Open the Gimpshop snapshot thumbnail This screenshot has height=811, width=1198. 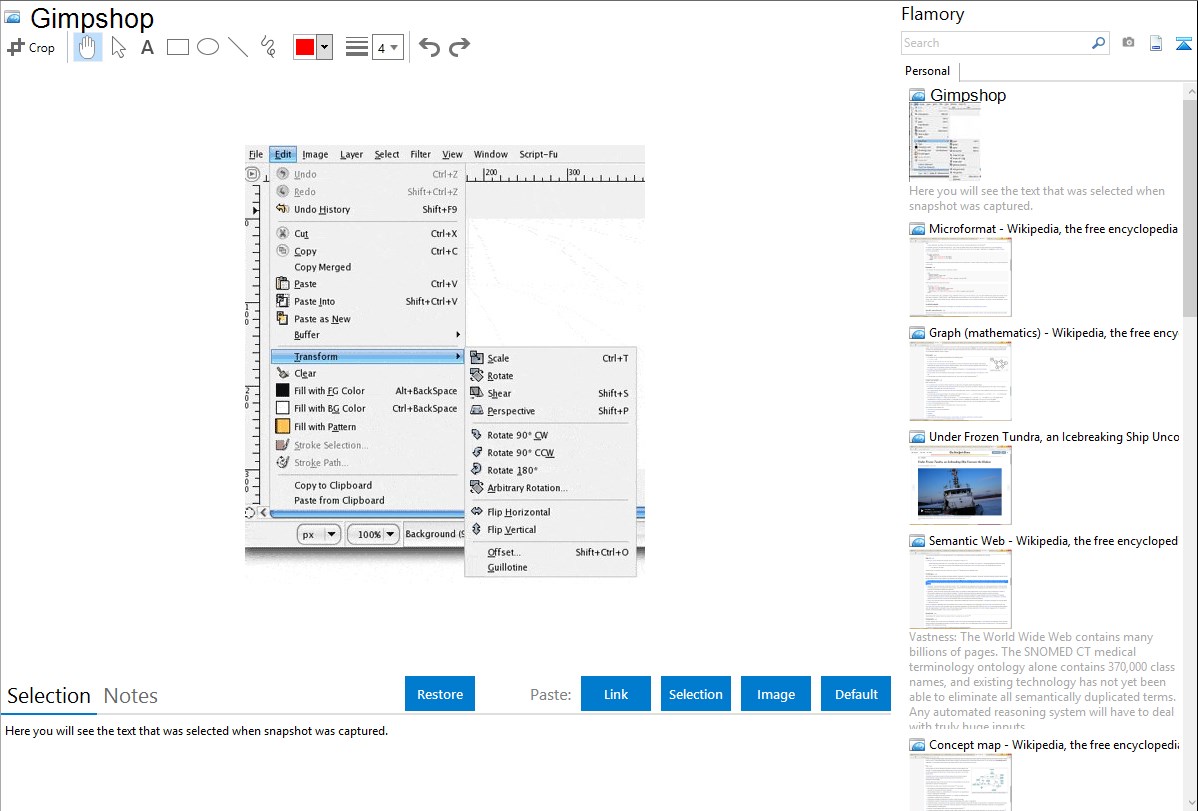(945, 142)
